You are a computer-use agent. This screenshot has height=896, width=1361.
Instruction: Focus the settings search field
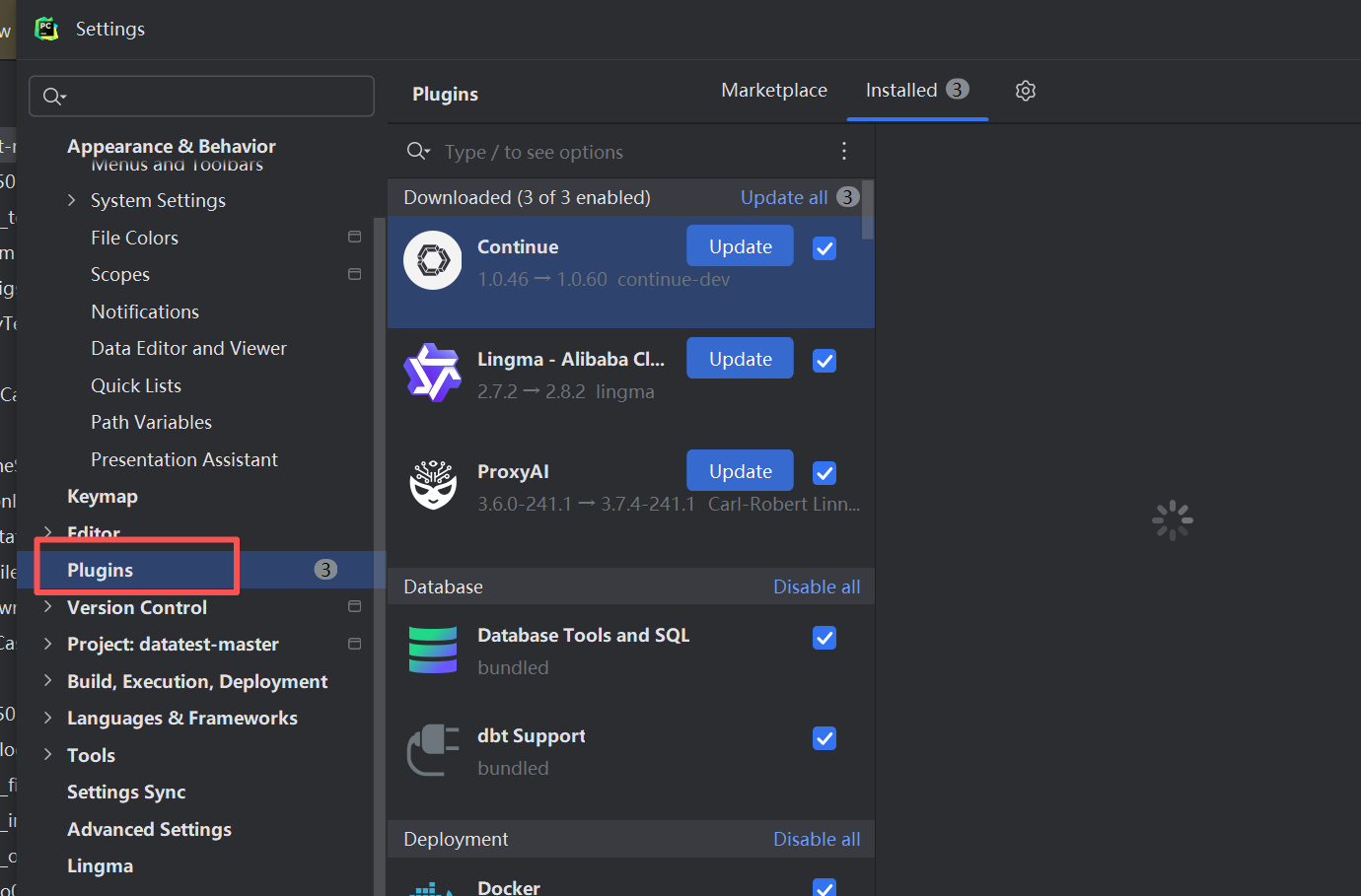[x=202, y=97]
